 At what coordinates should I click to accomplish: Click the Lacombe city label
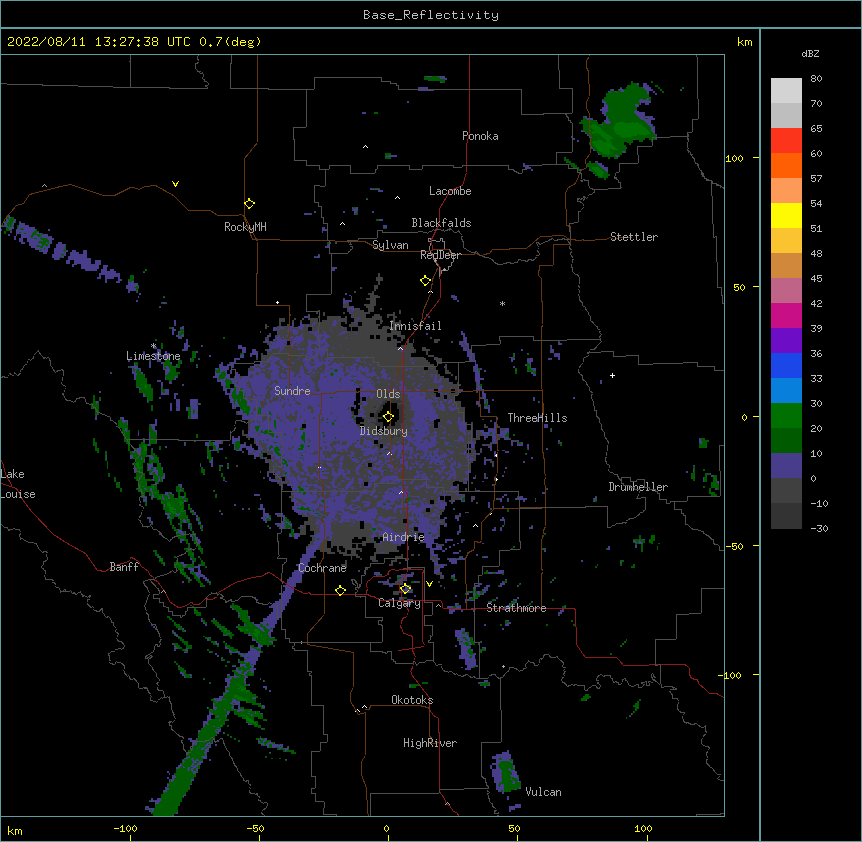[450, 191]
